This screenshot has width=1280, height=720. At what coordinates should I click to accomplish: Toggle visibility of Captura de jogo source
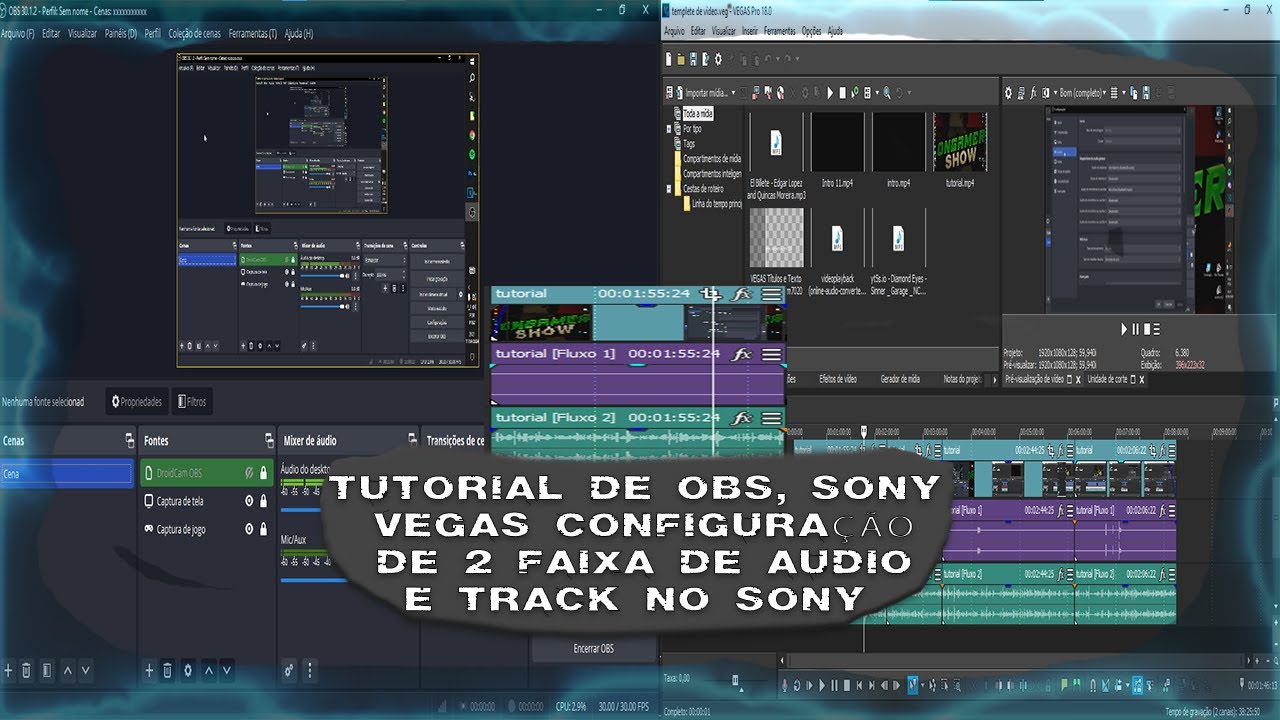click(249, 529)
